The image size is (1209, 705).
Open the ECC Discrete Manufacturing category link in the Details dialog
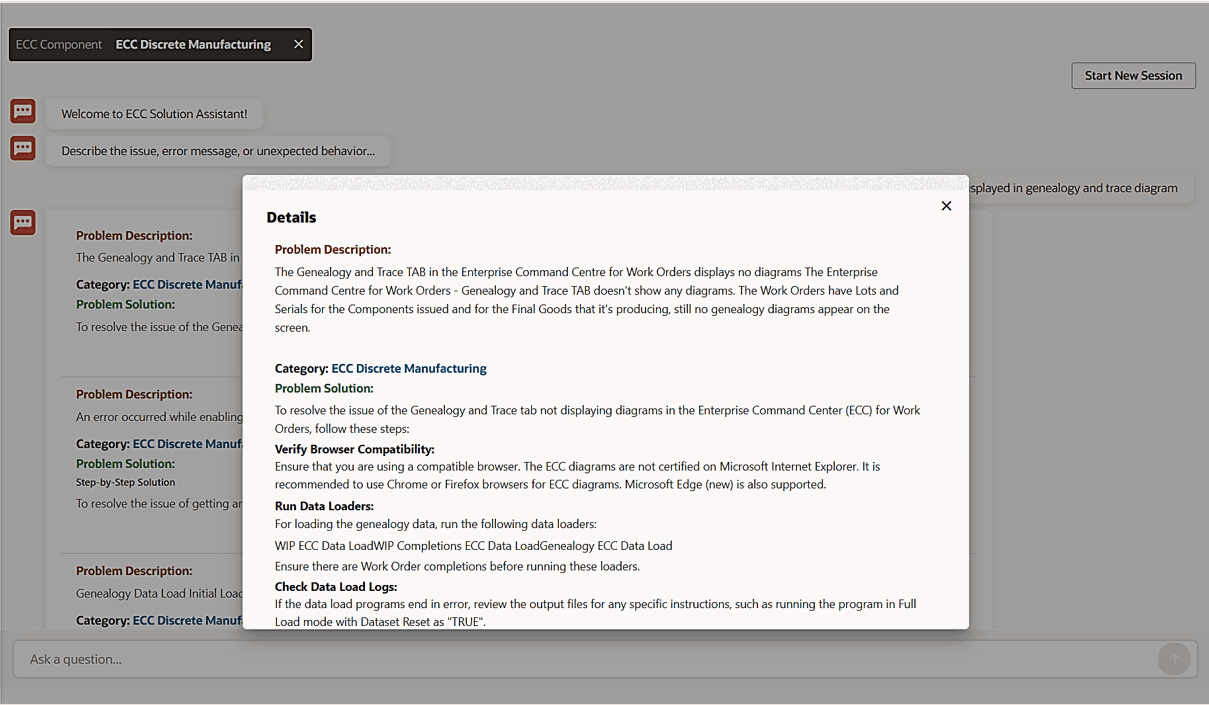(409, 368)
